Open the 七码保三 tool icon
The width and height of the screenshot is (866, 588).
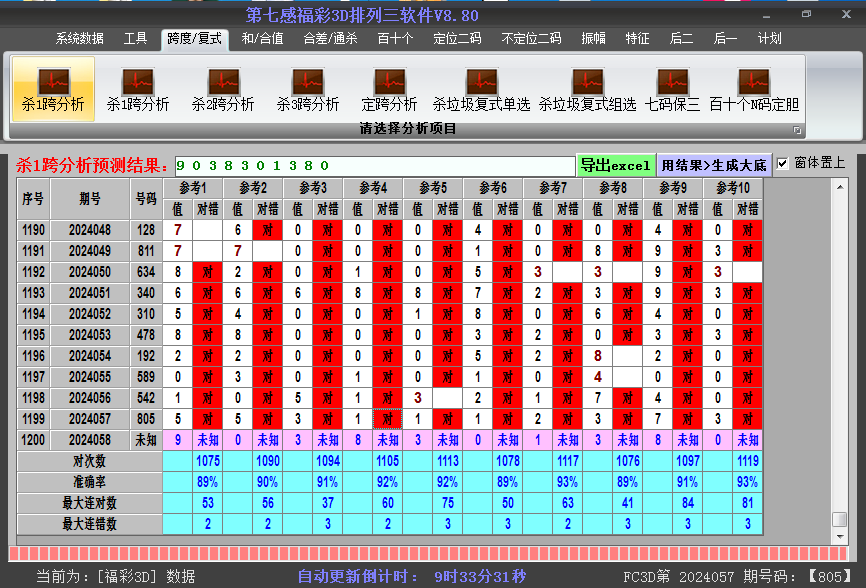pyautogui.click(x=672, y=89)
